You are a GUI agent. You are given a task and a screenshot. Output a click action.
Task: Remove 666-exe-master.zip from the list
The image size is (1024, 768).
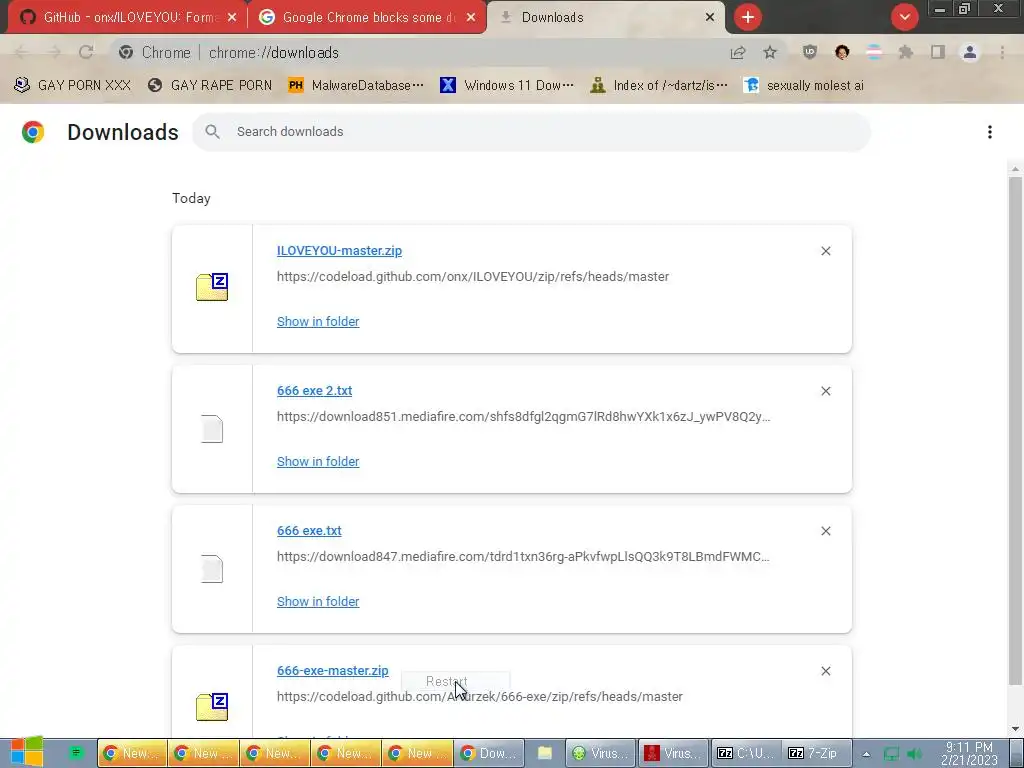click(x=825, y=671)
